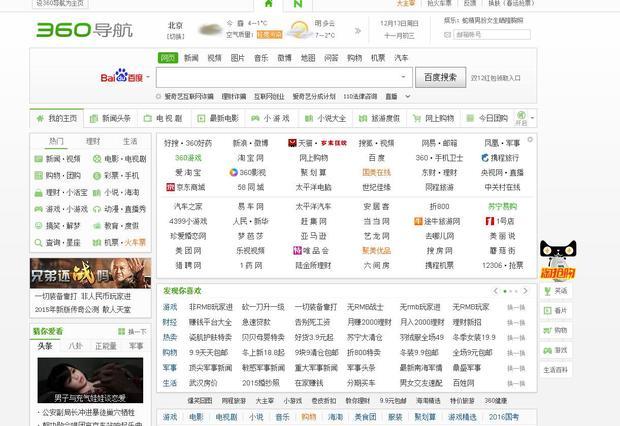The height and width of the screenshot is (426, 620).
Task: Select the 地图 search tab
Action: (308, 58)
